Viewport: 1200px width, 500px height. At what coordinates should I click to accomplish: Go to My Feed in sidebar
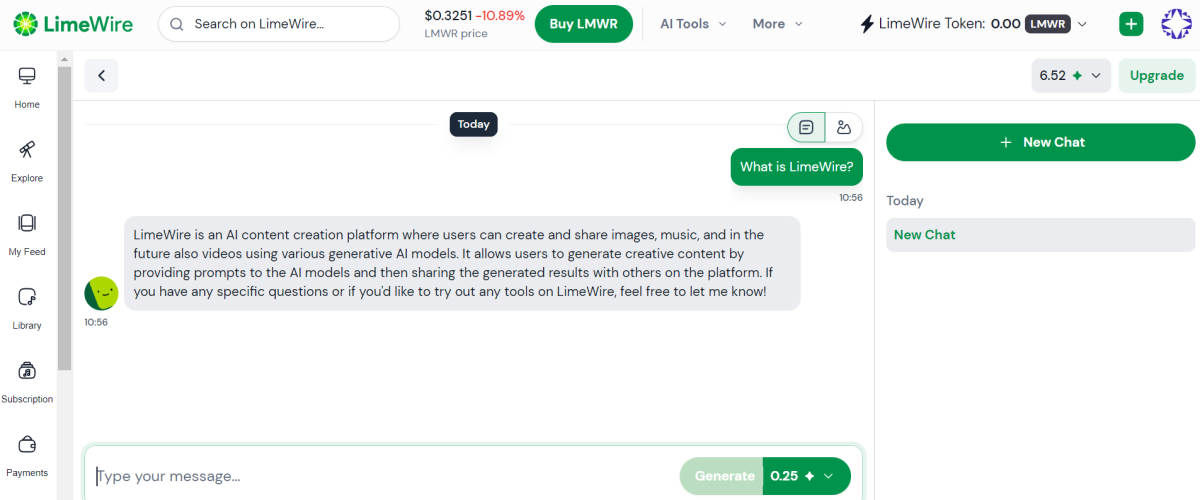point(27,233)
